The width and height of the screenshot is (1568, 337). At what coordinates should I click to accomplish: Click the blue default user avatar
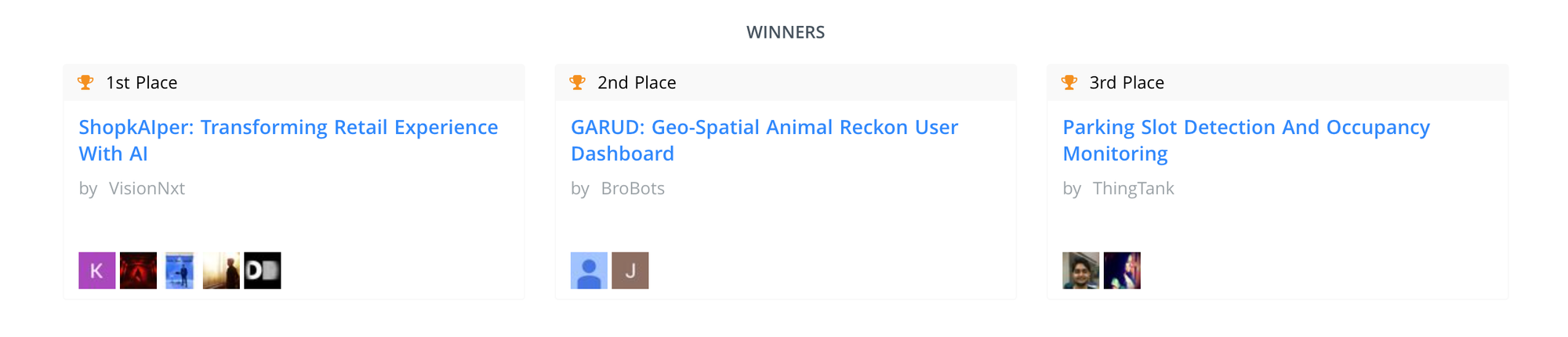589,270
